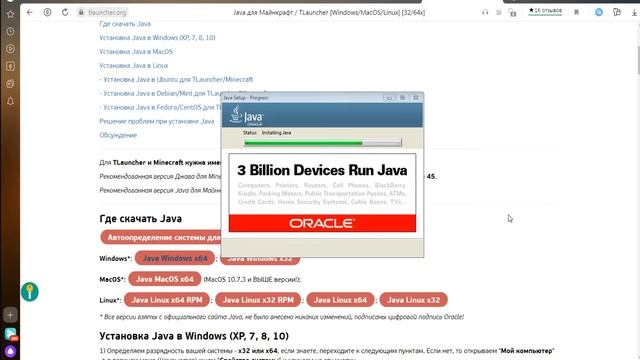Open the video play icon in sidebar

click(10, 49)
